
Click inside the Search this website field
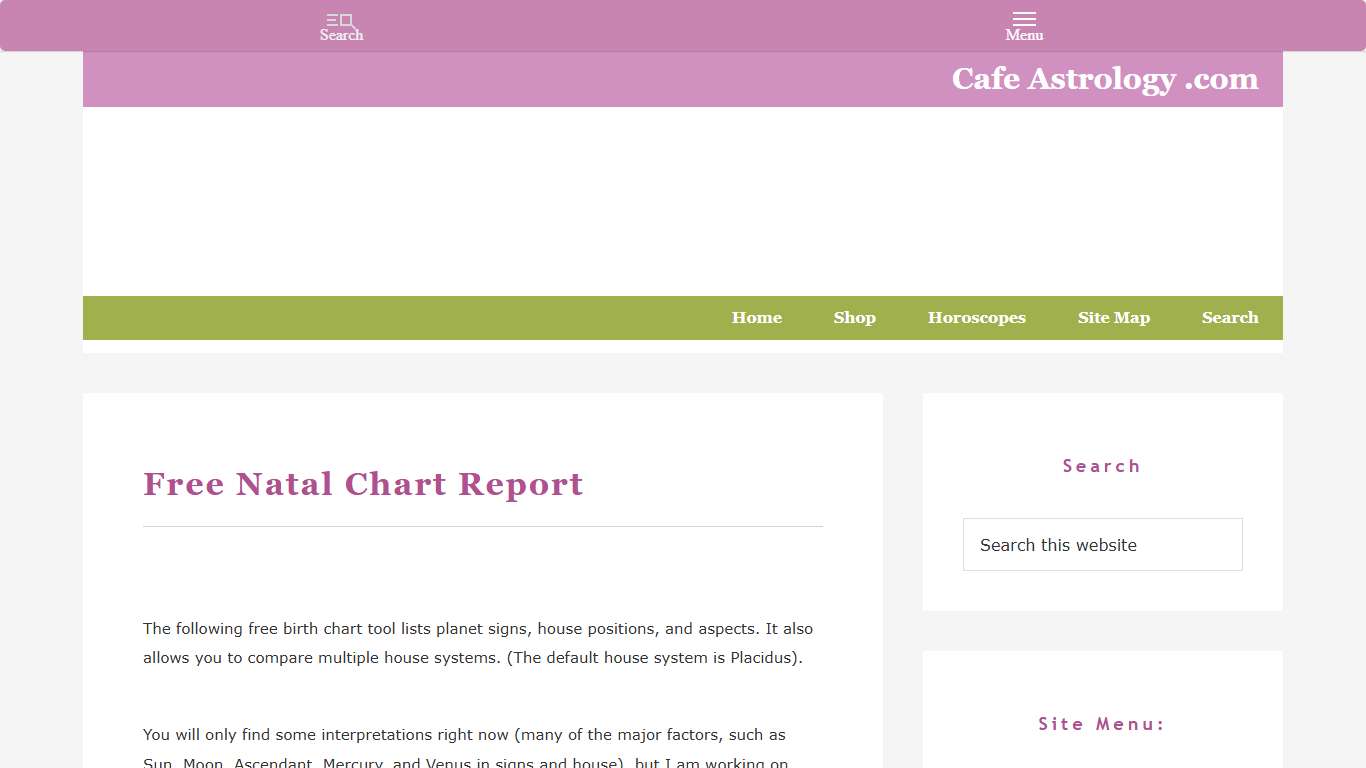click(x=1102, y=544)
